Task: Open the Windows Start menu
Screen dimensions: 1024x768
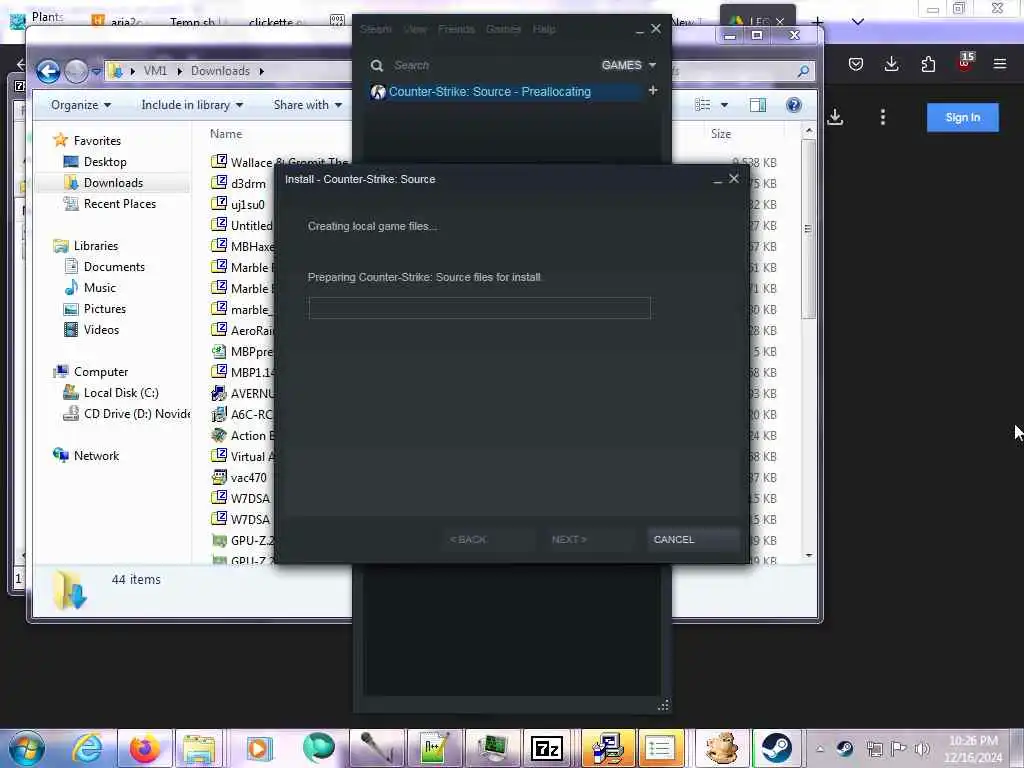Action: (27, 748)
